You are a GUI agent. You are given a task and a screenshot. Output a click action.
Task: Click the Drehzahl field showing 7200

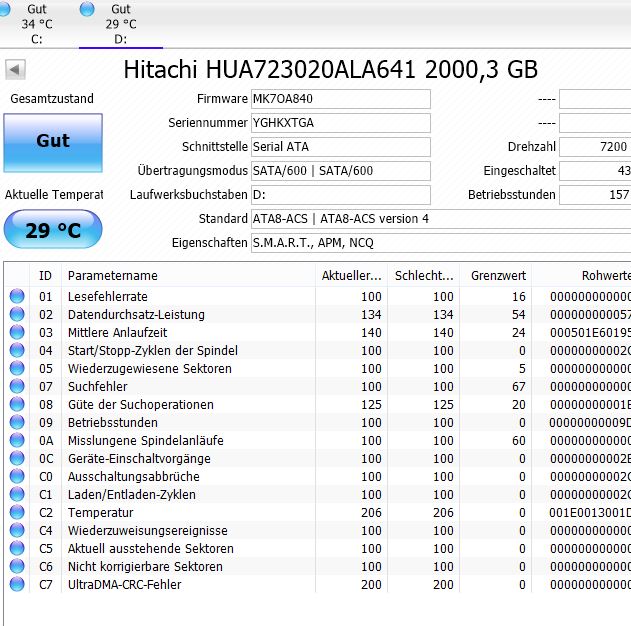[595, 147]
